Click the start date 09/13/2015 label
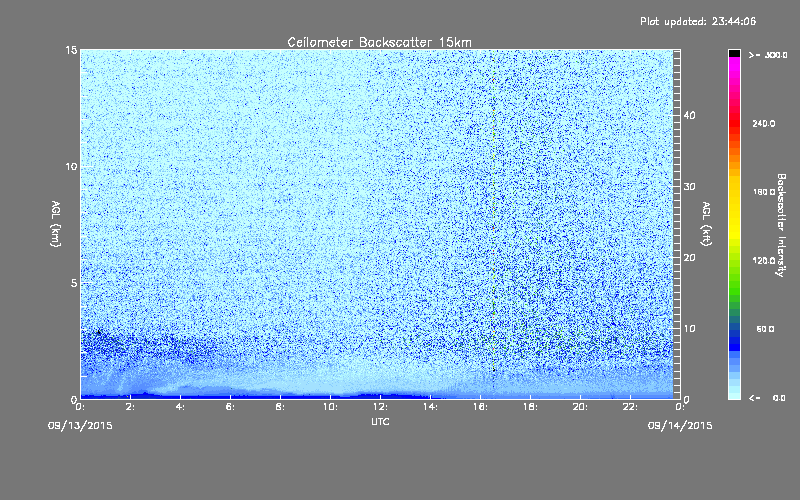 [x=80, y=426]
